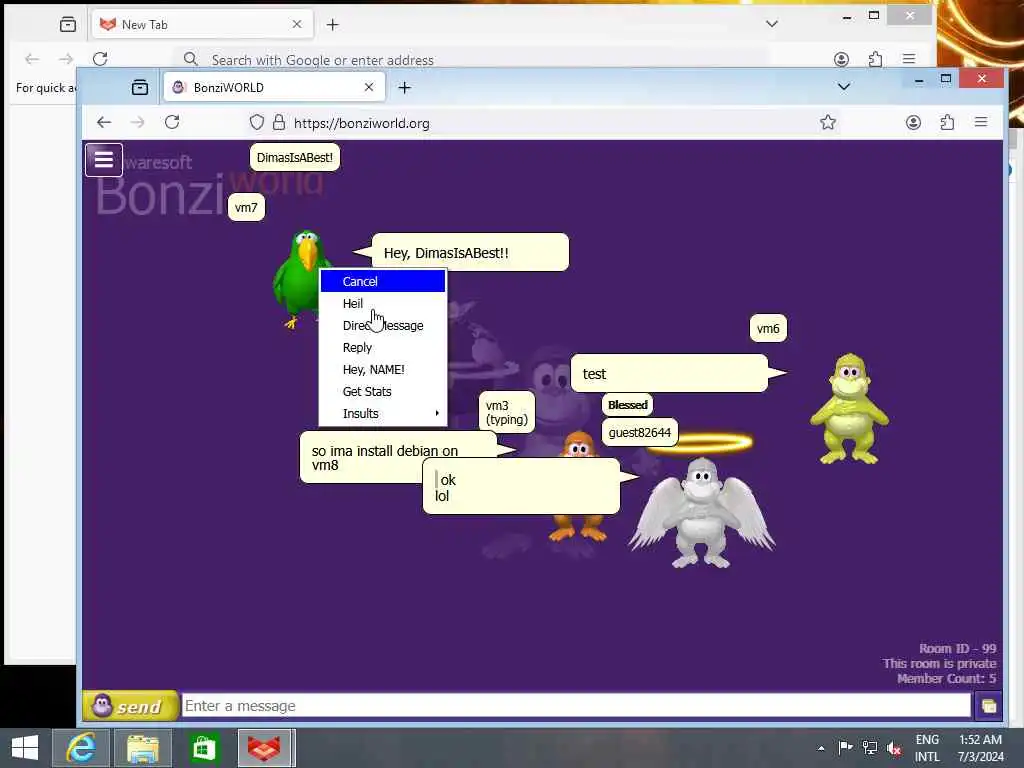Choose Hey, NAME! menu entry
The image size is (1024, 768).
(x=383, y=370)
